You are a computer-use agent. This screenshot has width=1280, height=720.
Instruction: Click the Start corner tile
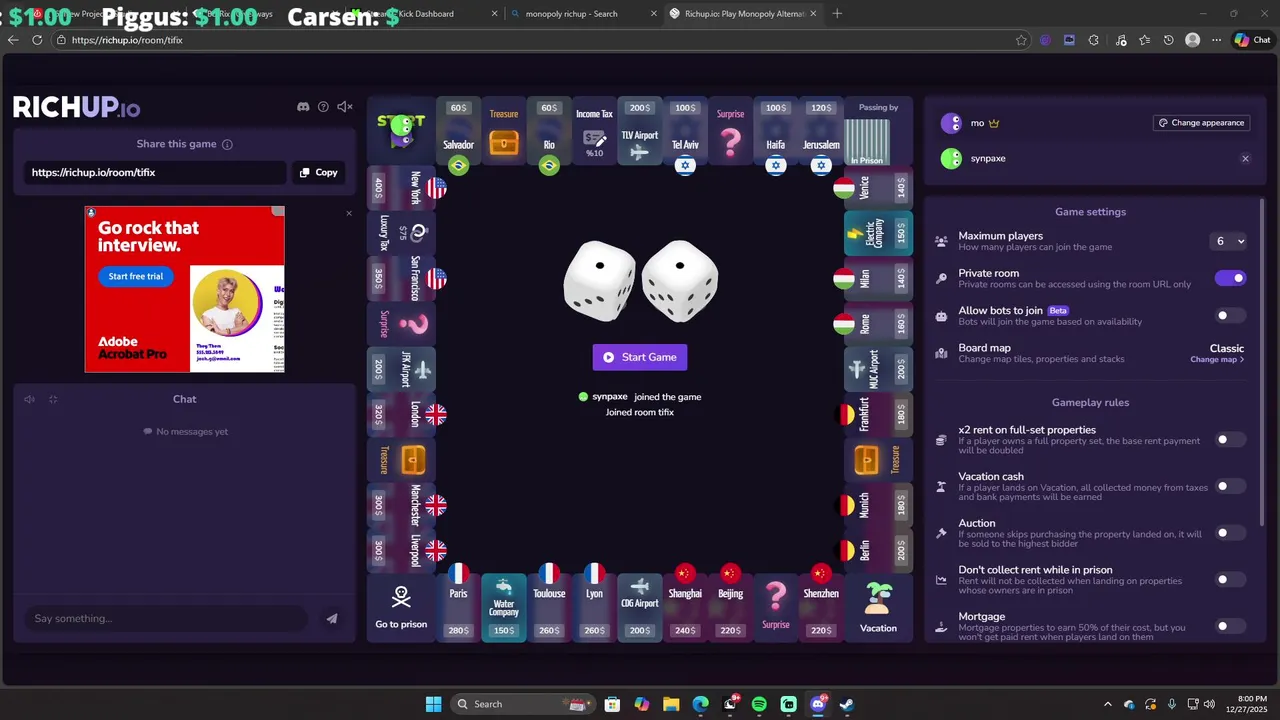tap(401, 131)
